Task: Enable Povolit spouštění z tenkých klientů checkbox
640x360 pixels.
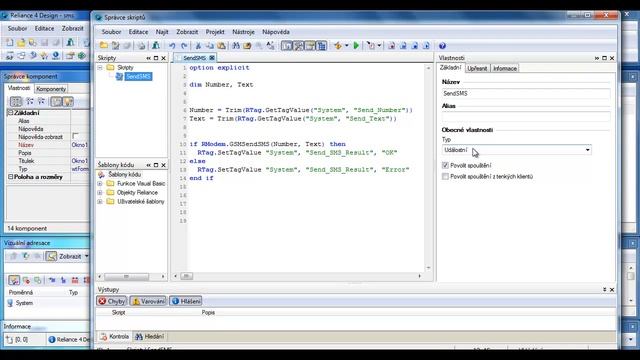Action: tap(445, 176)
